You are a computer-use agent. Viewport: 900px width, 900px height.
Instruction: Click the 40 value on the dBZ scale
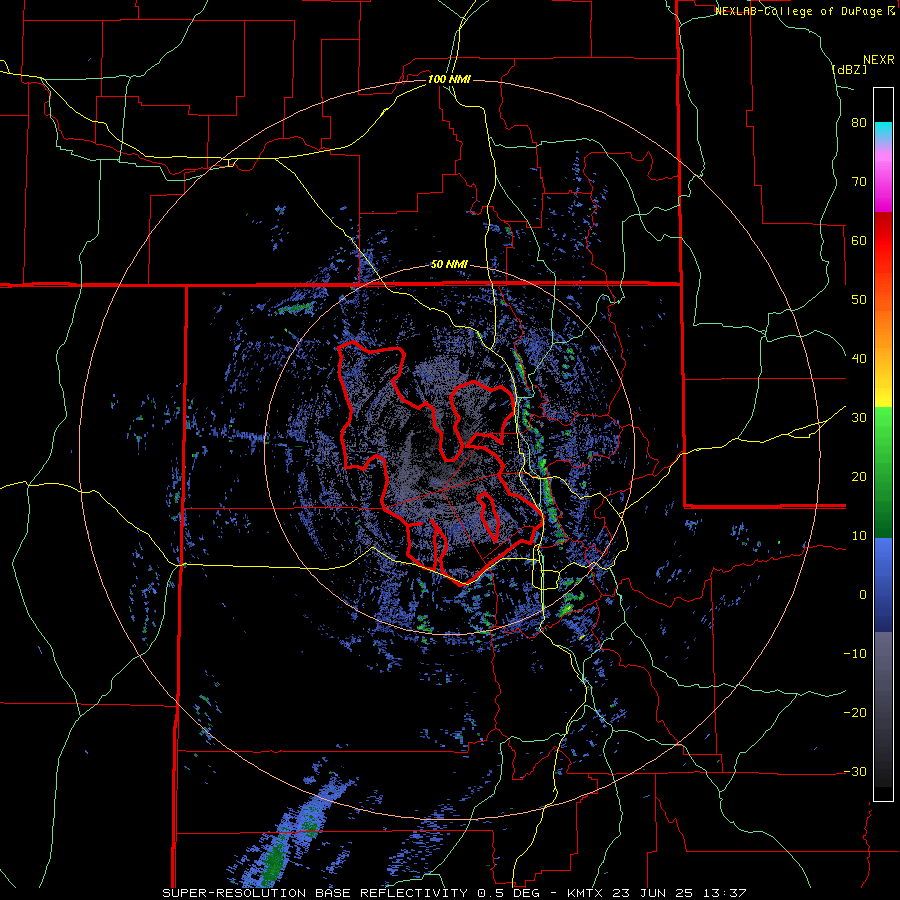click(x=859, y=359)
